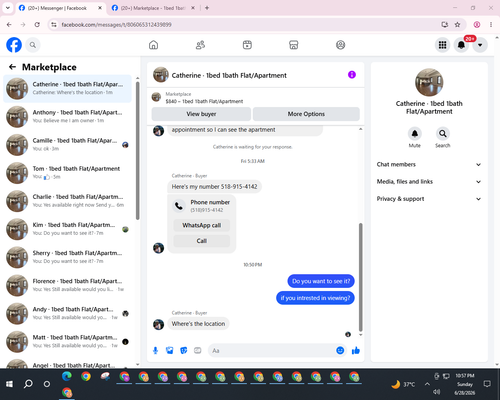Open Tom conversation in chat list
The image size is (500, 400).
tap(68, 173)
